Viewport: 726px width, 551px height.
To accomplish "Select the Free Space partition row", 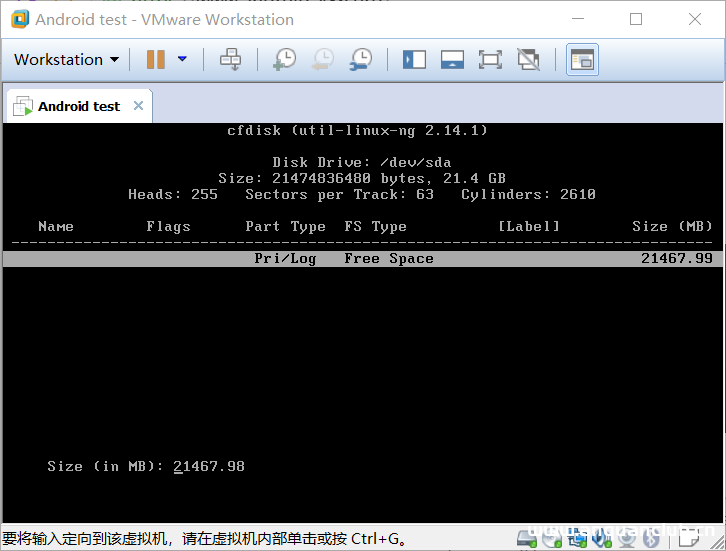I will (363, 258).
